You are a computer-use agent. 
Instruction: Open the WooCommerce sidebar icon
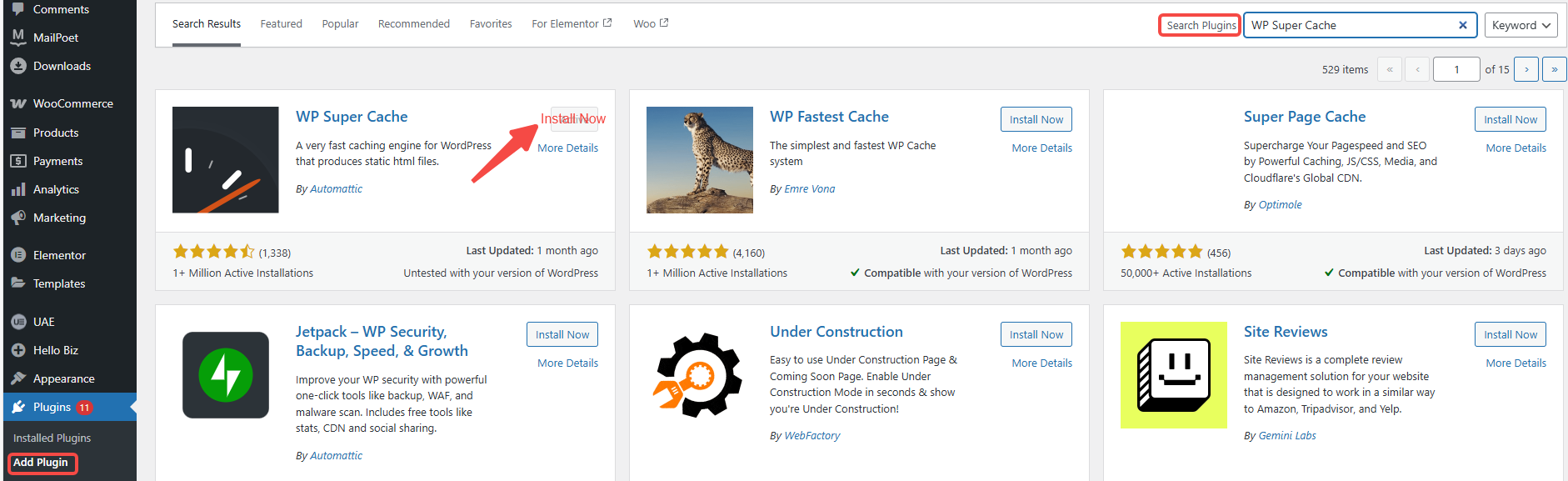click(x=18, y=104)
